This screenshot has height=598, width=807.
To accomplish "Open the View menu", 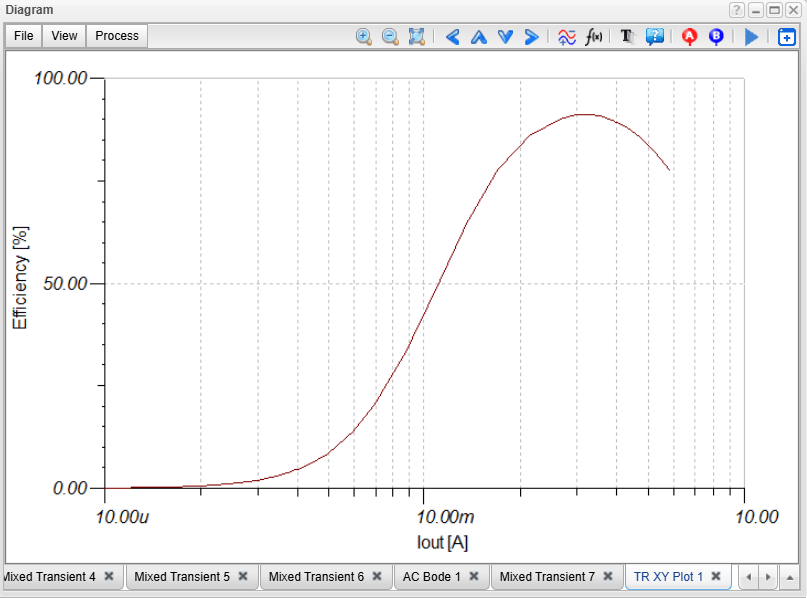I will [64, 36].
